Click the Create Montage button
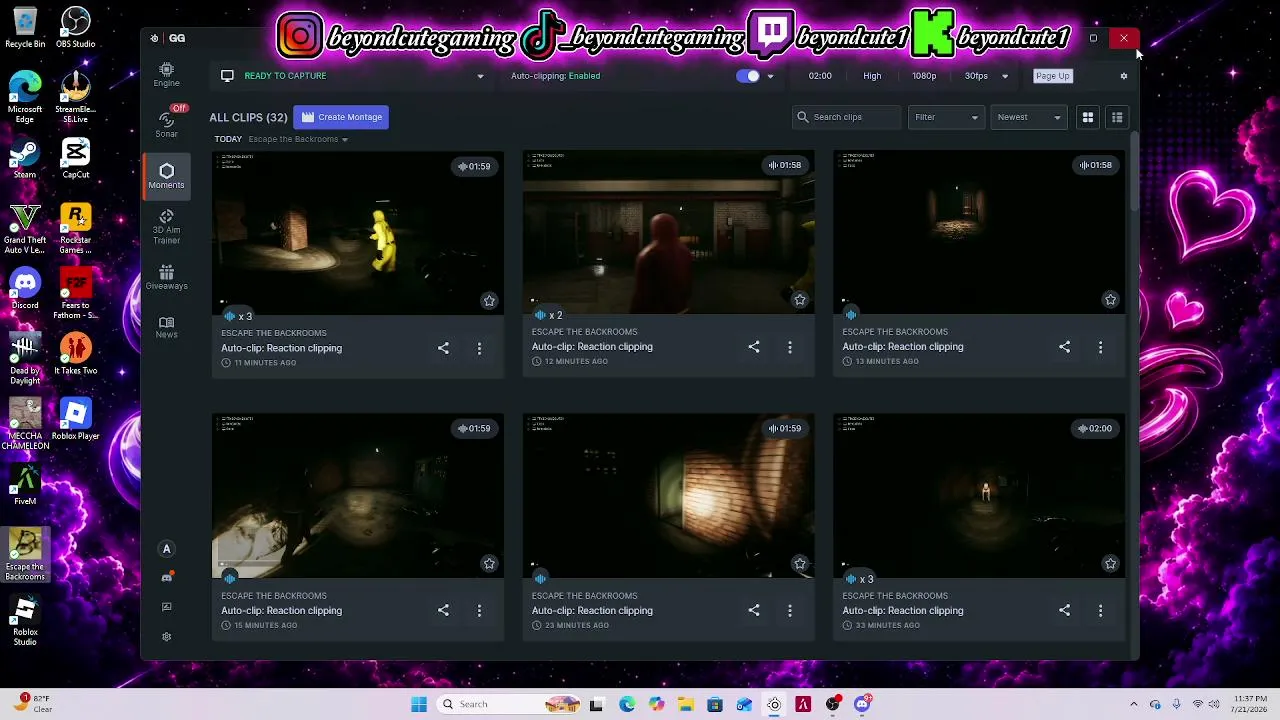Screen dimensions: 1280x720 tap(341, 117)
